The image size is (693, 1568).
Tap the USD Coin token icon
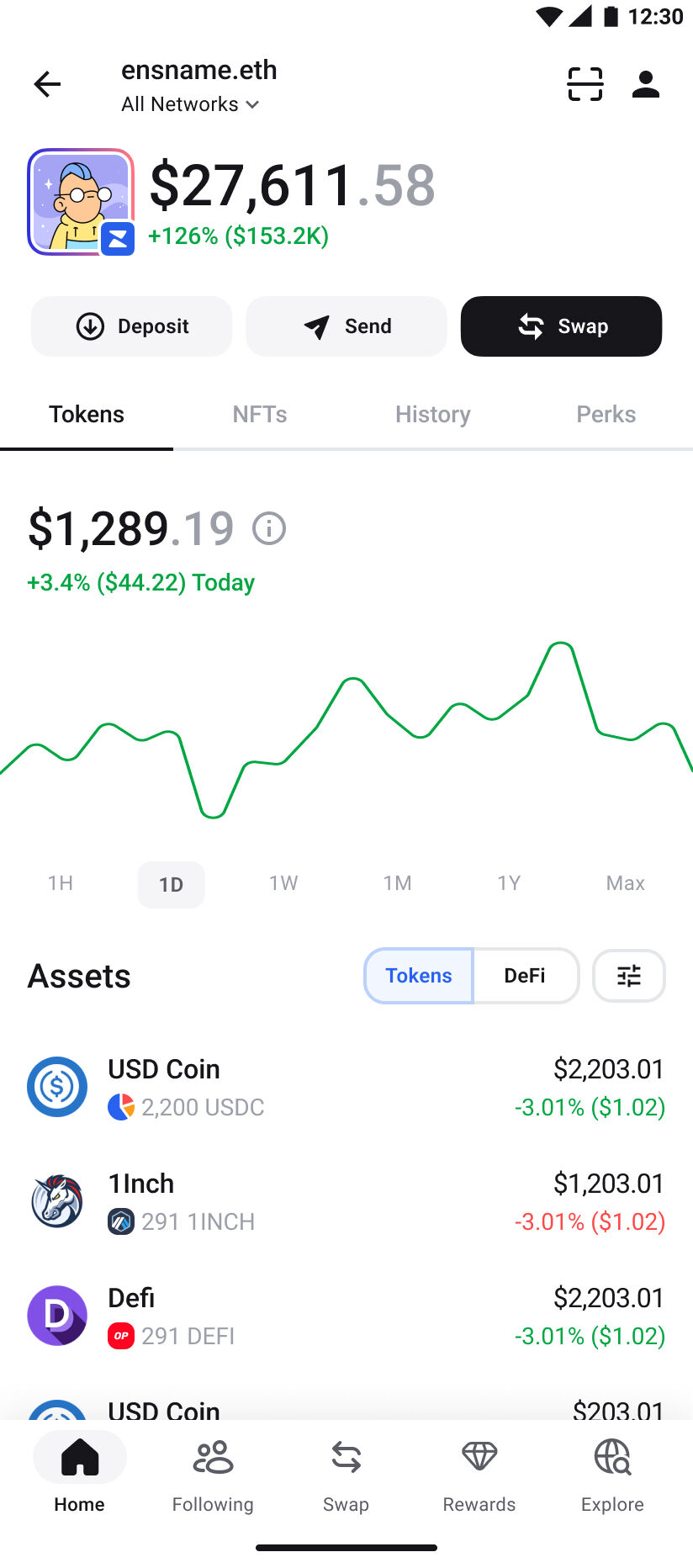click(57, 1087)
